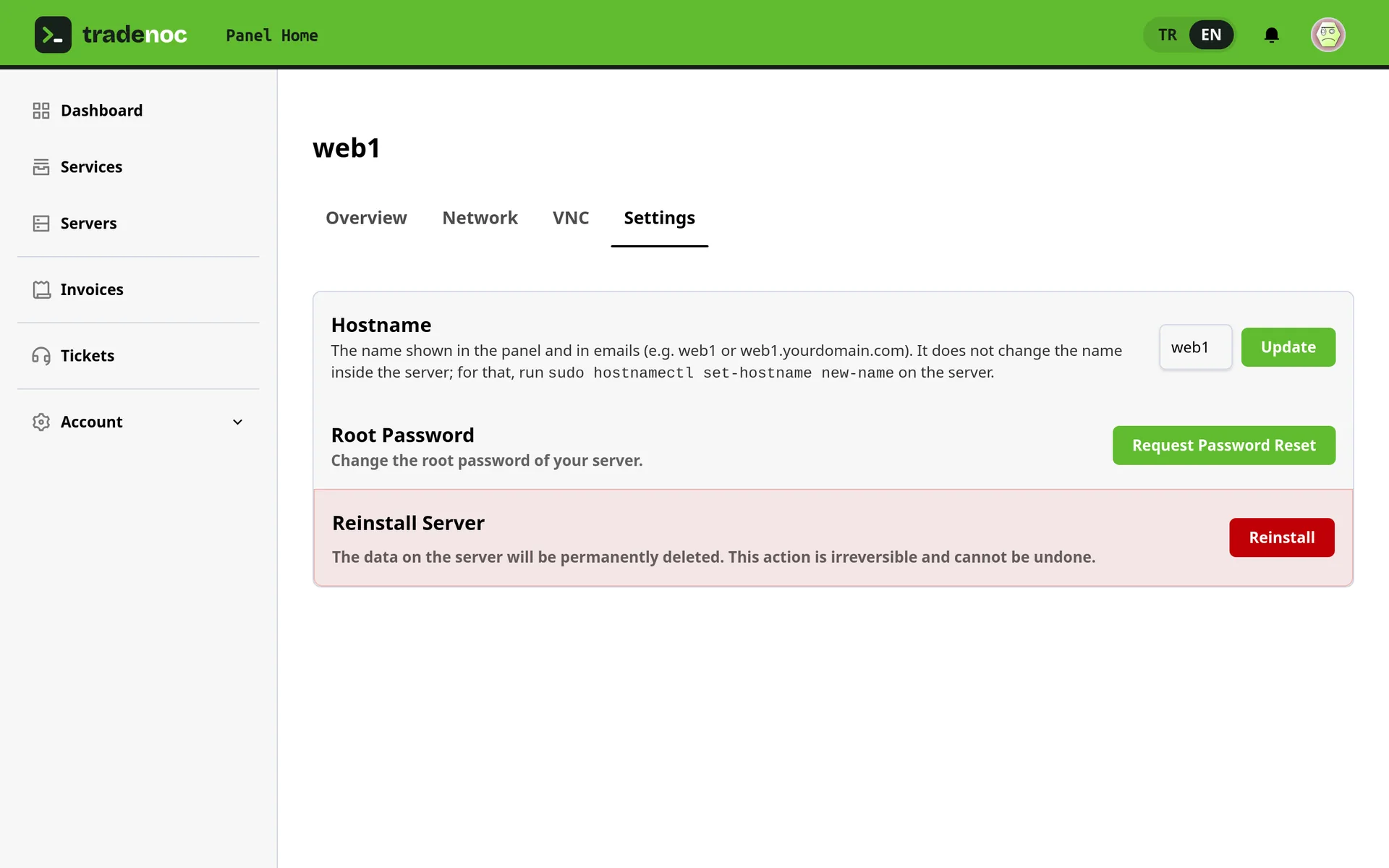Select the Settings tab
Screen dimensions: 1389x868
click(x=659, y=218)
